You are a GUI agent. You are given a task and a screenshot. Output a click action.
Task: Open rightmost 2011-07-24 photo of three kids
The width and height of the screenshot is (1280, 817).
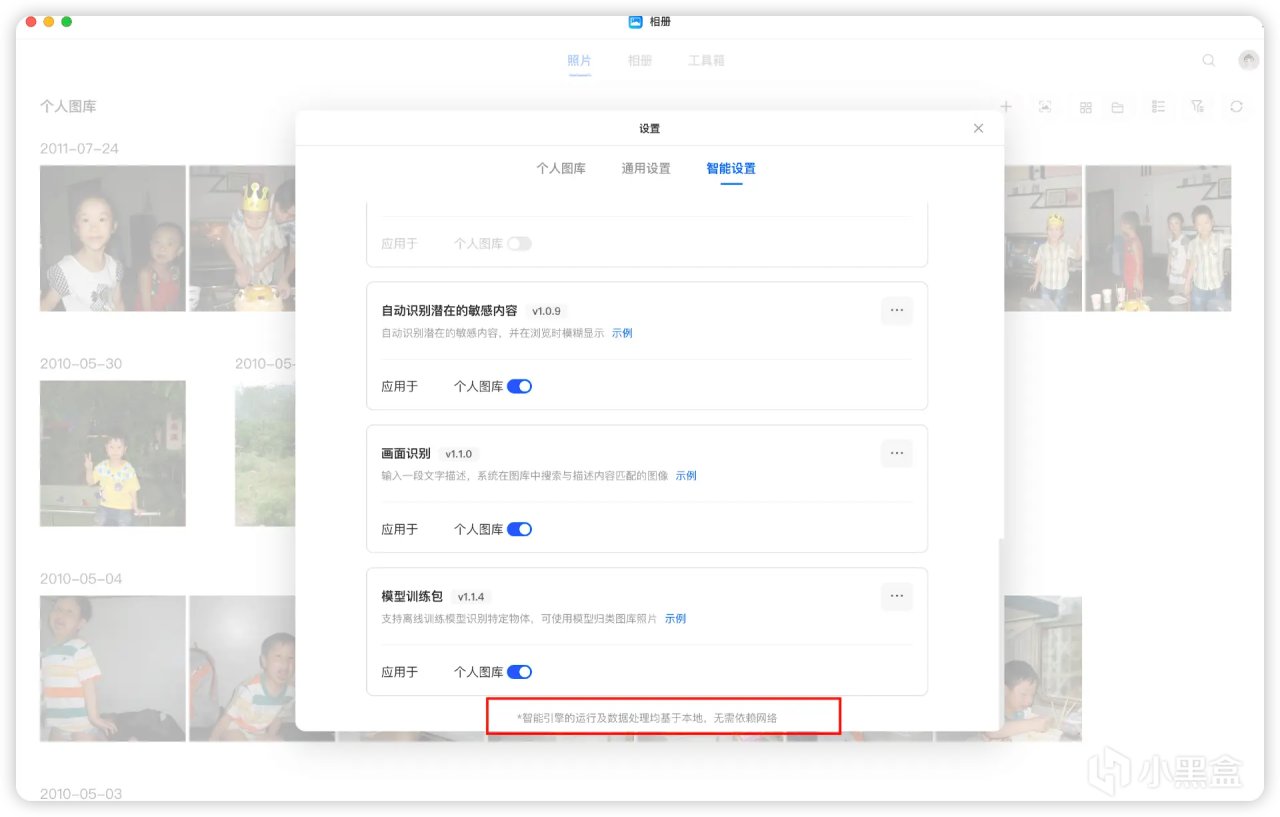(1158, 238)
